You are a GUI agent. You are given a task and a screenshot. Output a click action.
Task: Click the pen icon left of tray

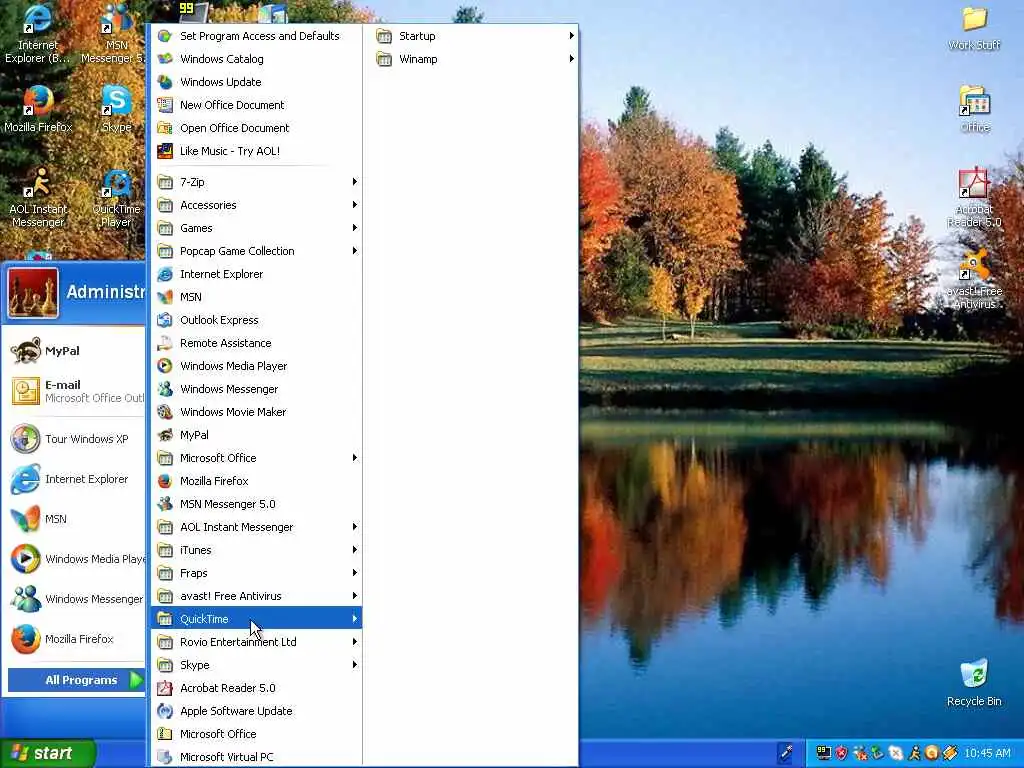pyautogui.click(x=786, y=753)
